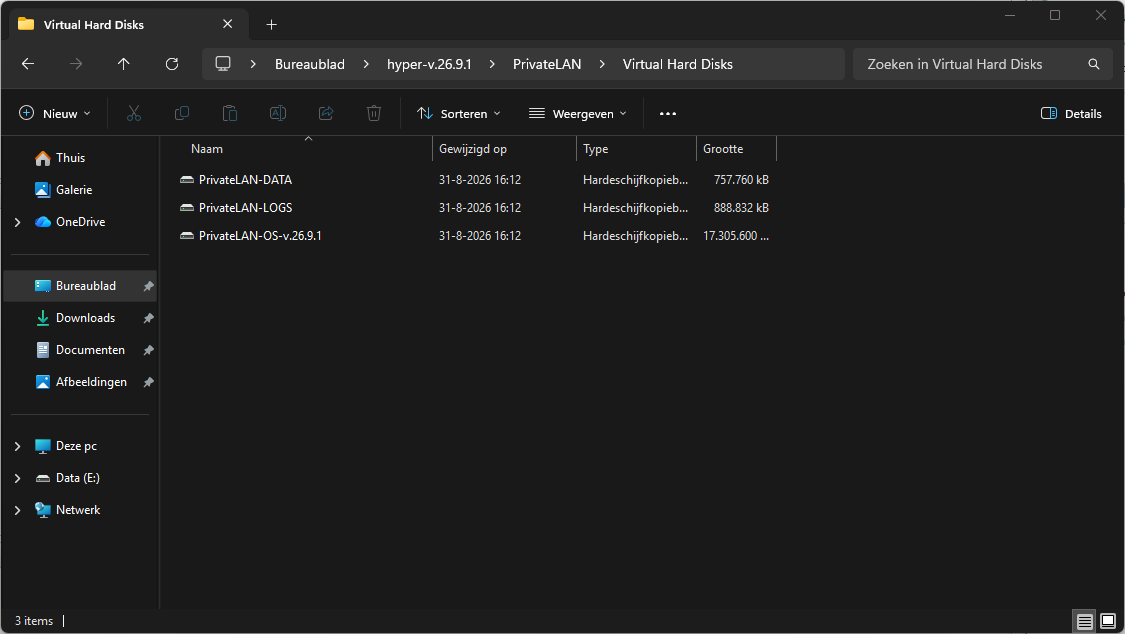
Task: Toggle the Details pane
Action: [1071, 113]
